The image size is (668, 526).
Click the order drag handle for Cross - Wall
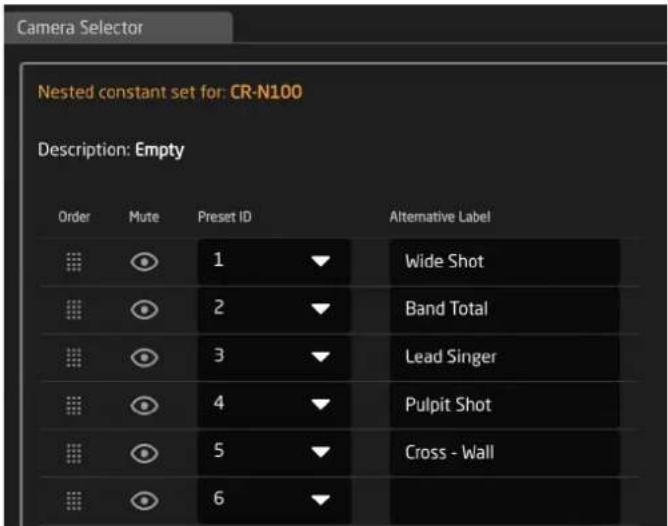coord(74,453)
